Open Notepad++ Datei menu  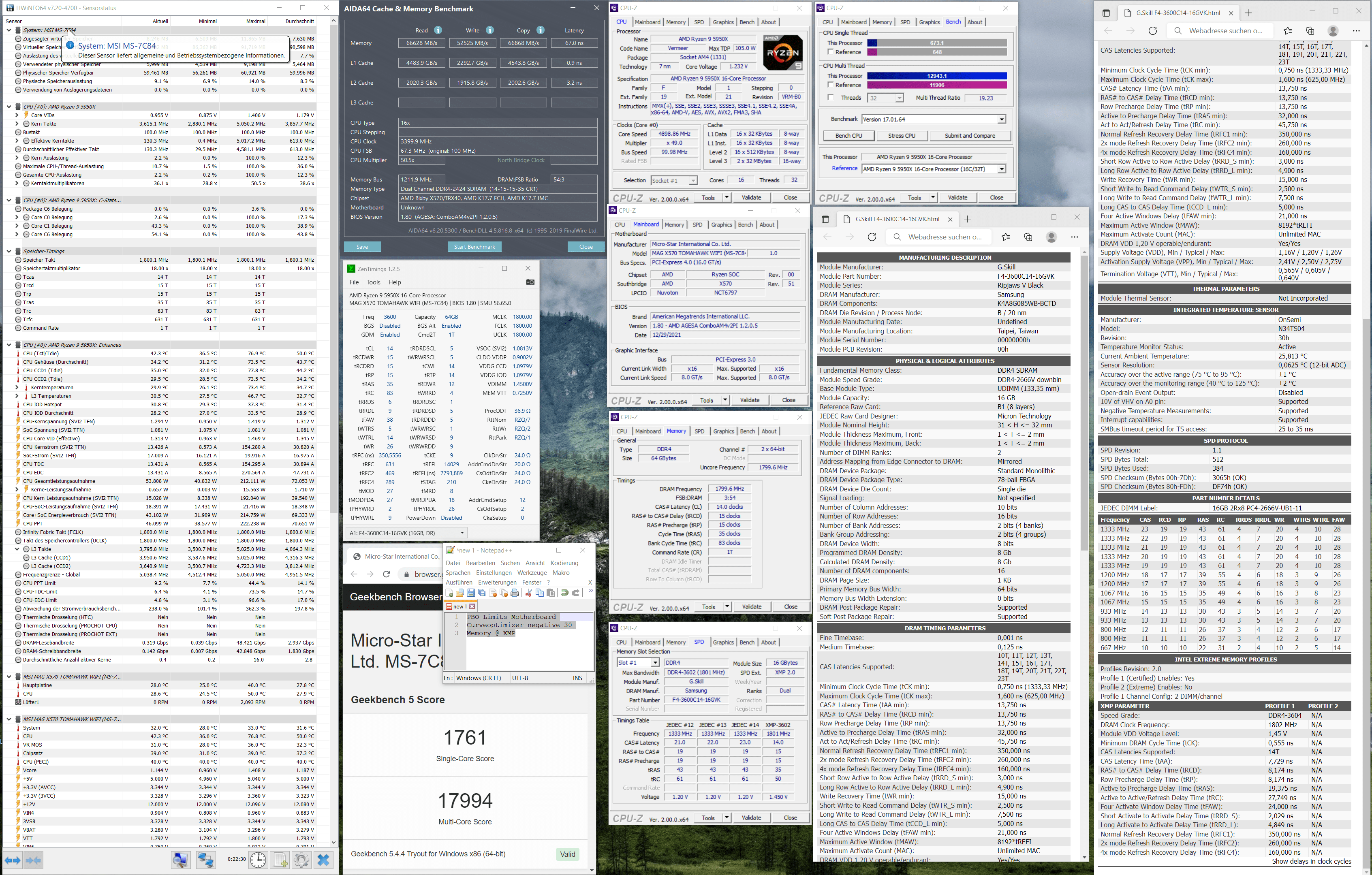452,563
